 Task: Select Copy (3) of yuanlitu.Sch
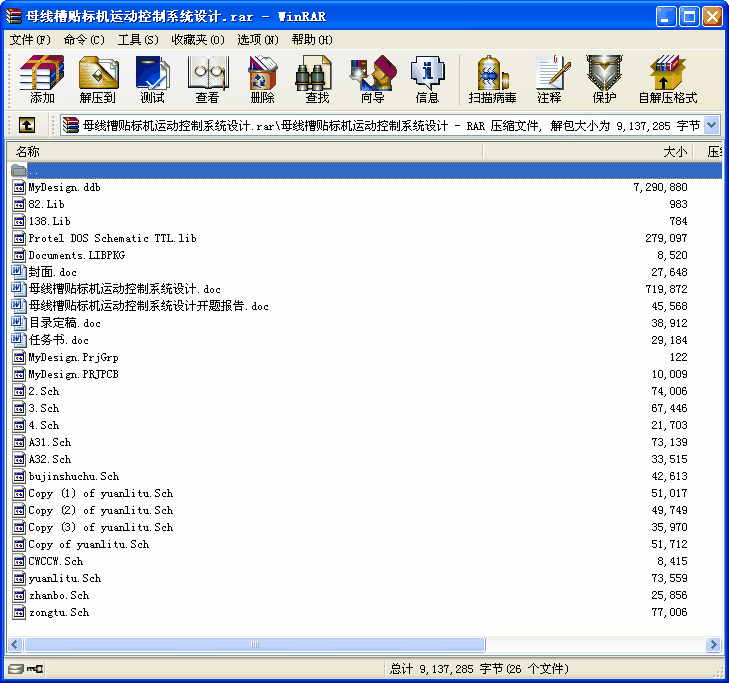[101, 528]
